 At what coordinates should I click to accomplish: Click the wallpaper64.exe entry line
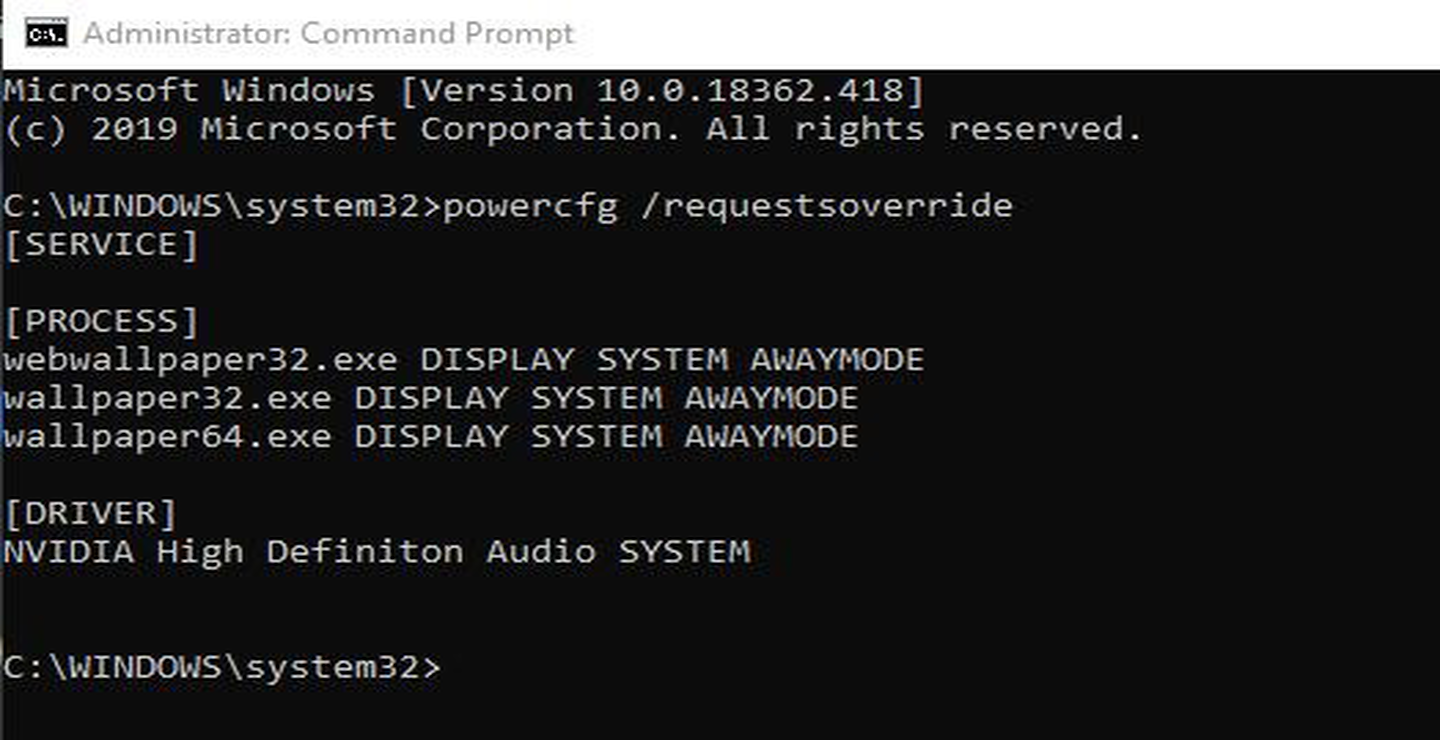(431, 437)
